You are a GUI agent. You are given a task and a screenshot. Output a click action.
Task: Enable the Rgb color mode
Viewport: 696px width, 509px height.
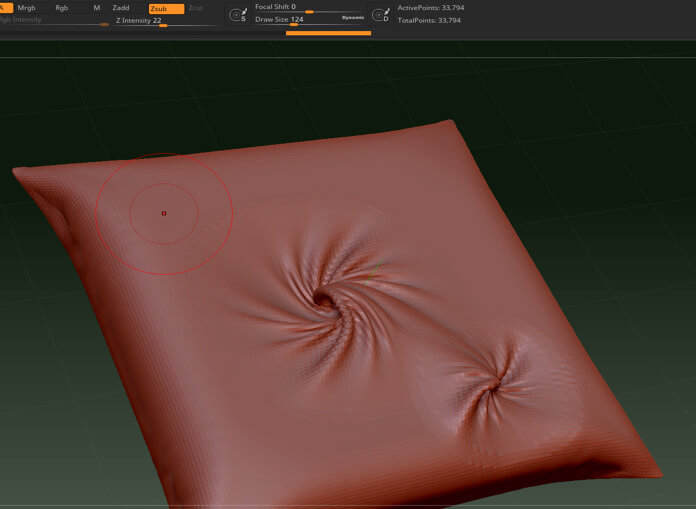tap(62, 8)
